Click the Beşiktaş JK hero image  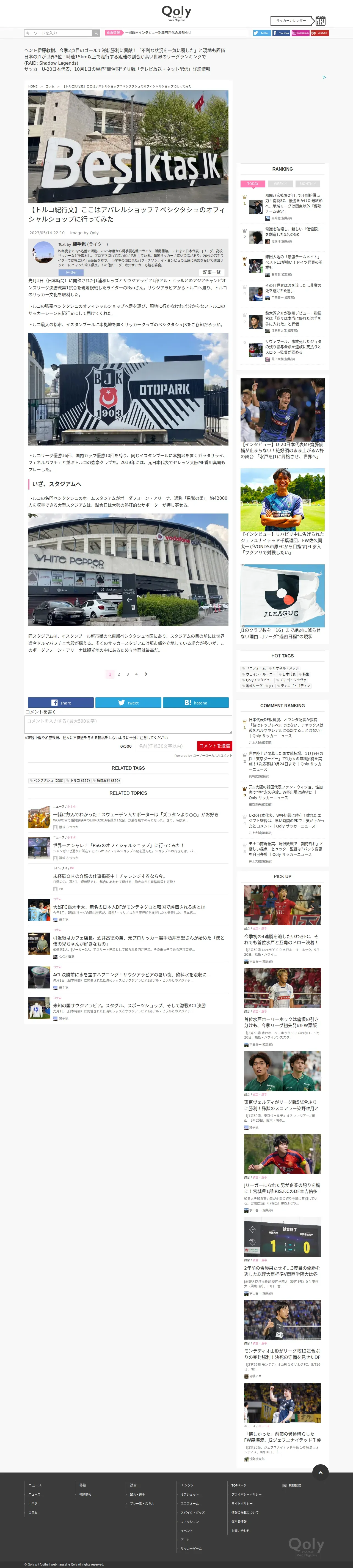click(128, 146)
